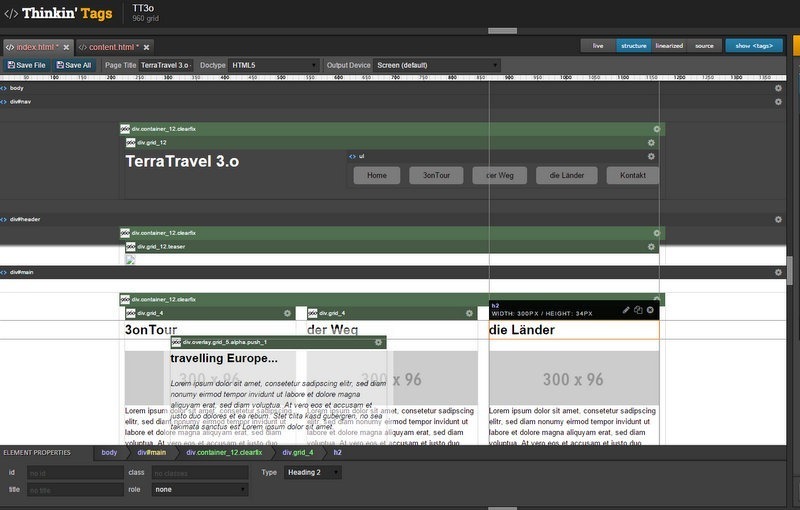Screen dimensions: 800x510
Task: Switch to structure view mode
Action: click(x=634, y=46)
